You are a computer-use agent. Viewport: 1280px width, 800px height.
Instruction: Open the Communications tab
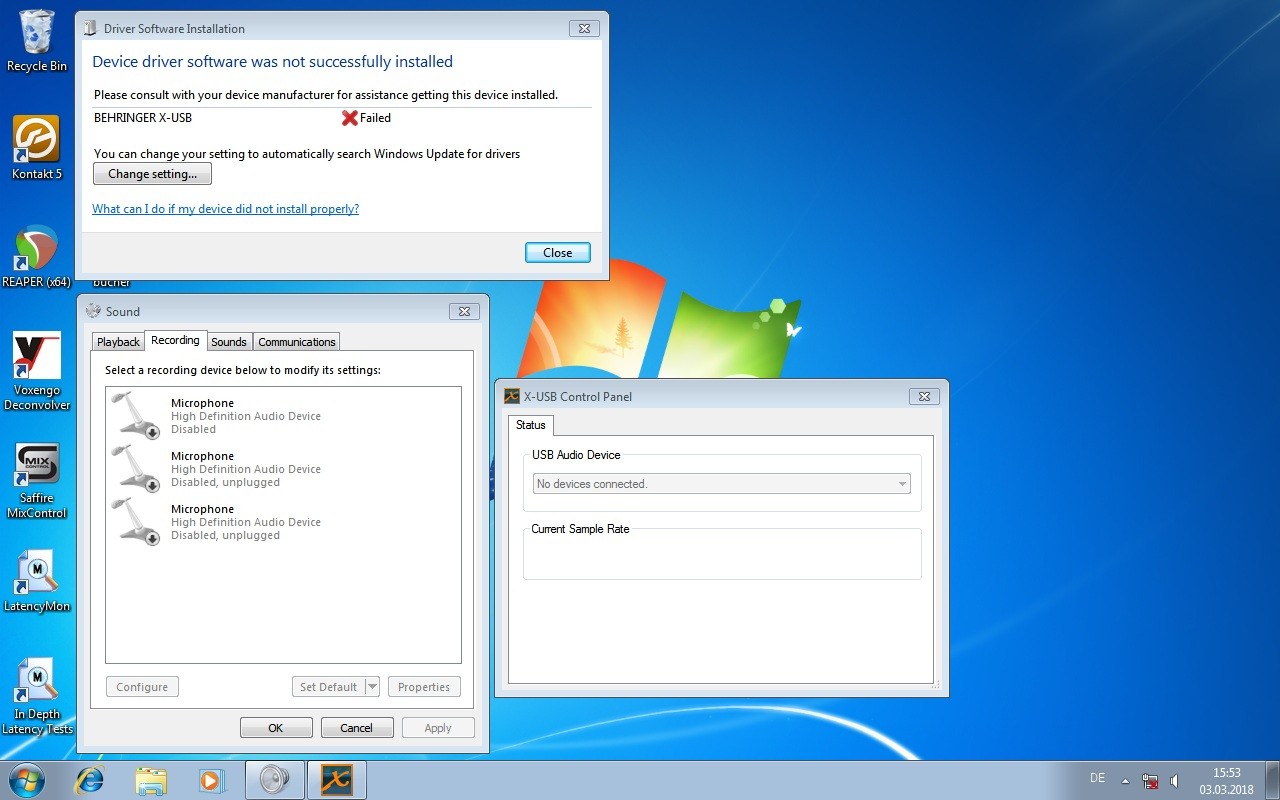[x=296, y=342]
